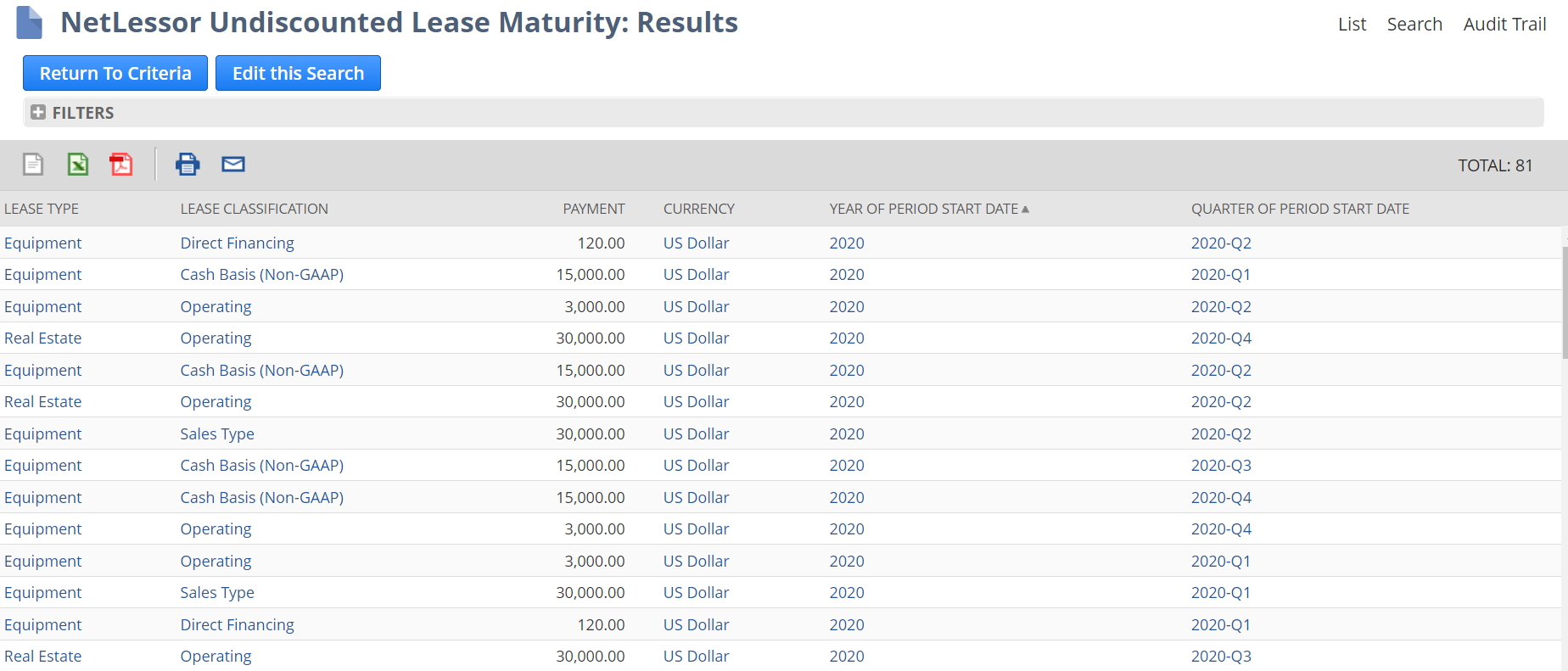Click the document icon beside page title

(x=30, y=23)
